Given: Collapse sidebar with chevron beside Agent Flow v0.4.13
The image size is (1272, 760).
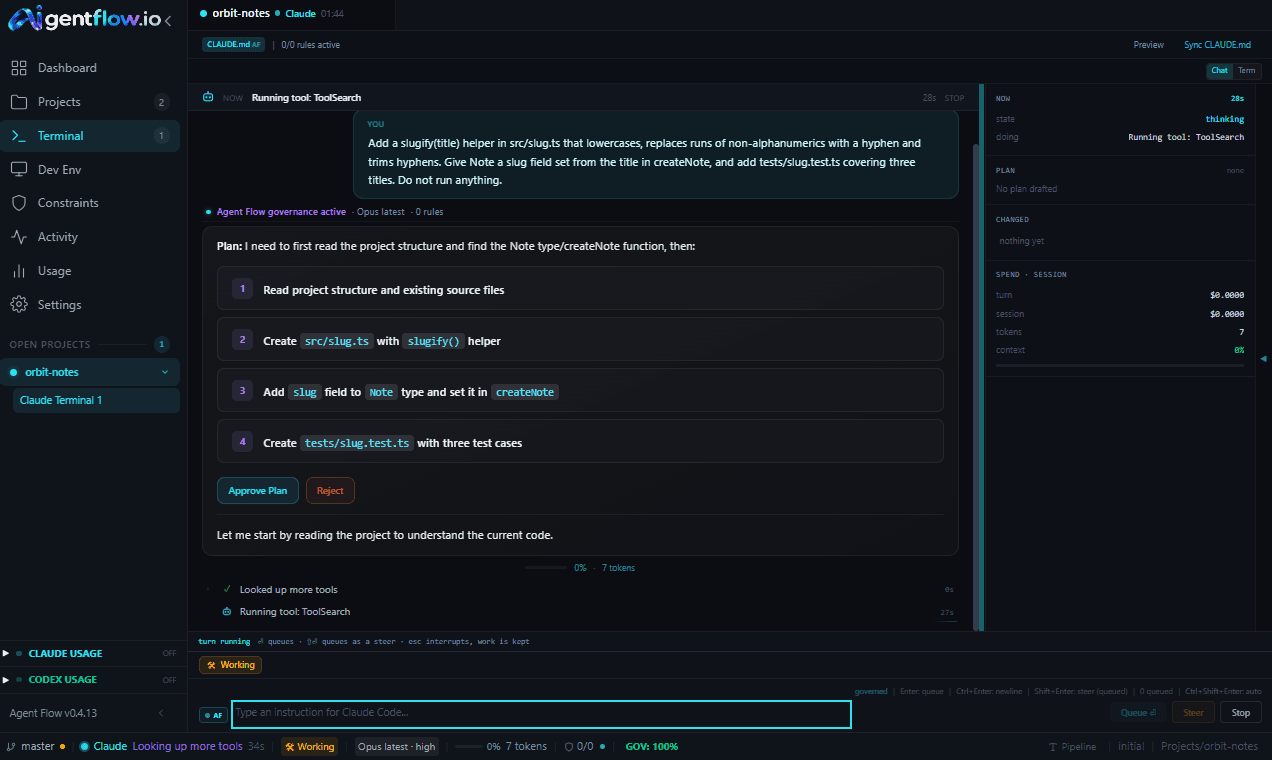Looking at the screenshot, I should tap(161, 713).
